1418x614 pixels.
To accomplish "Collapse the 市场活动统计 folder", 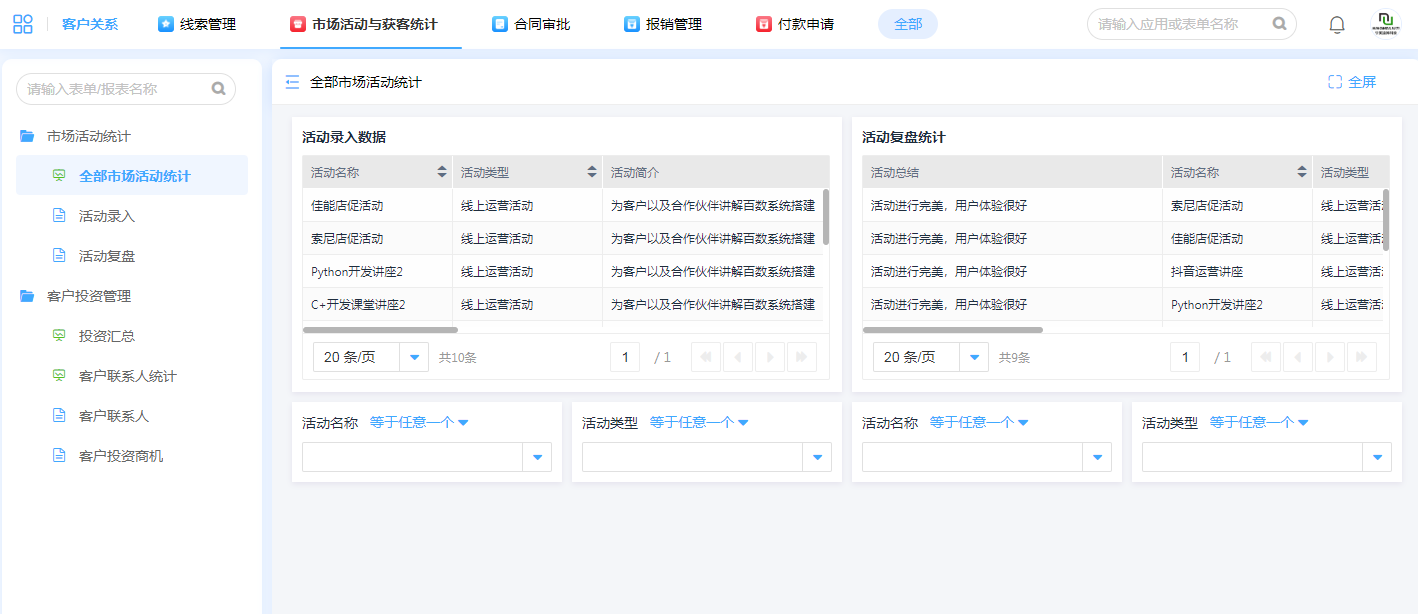I will (27, 136).
